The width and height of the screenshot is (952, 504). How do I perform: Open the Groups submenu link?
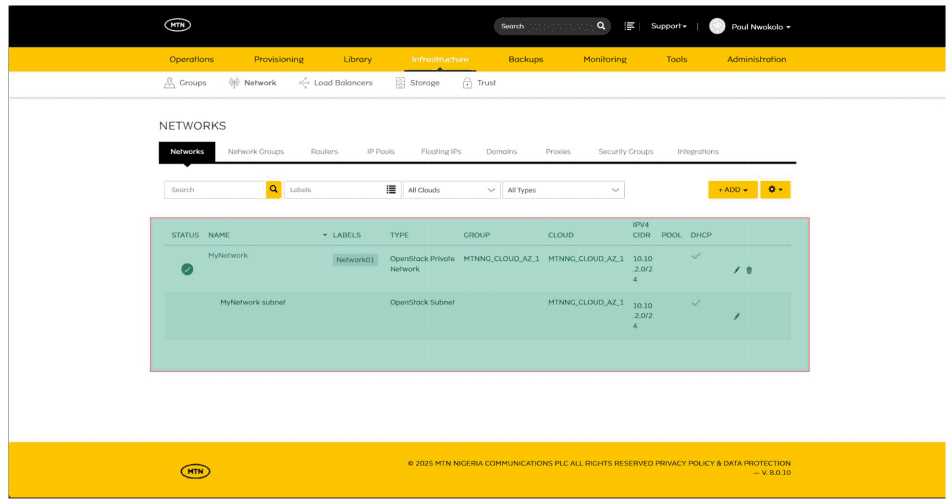coord(192,83)
